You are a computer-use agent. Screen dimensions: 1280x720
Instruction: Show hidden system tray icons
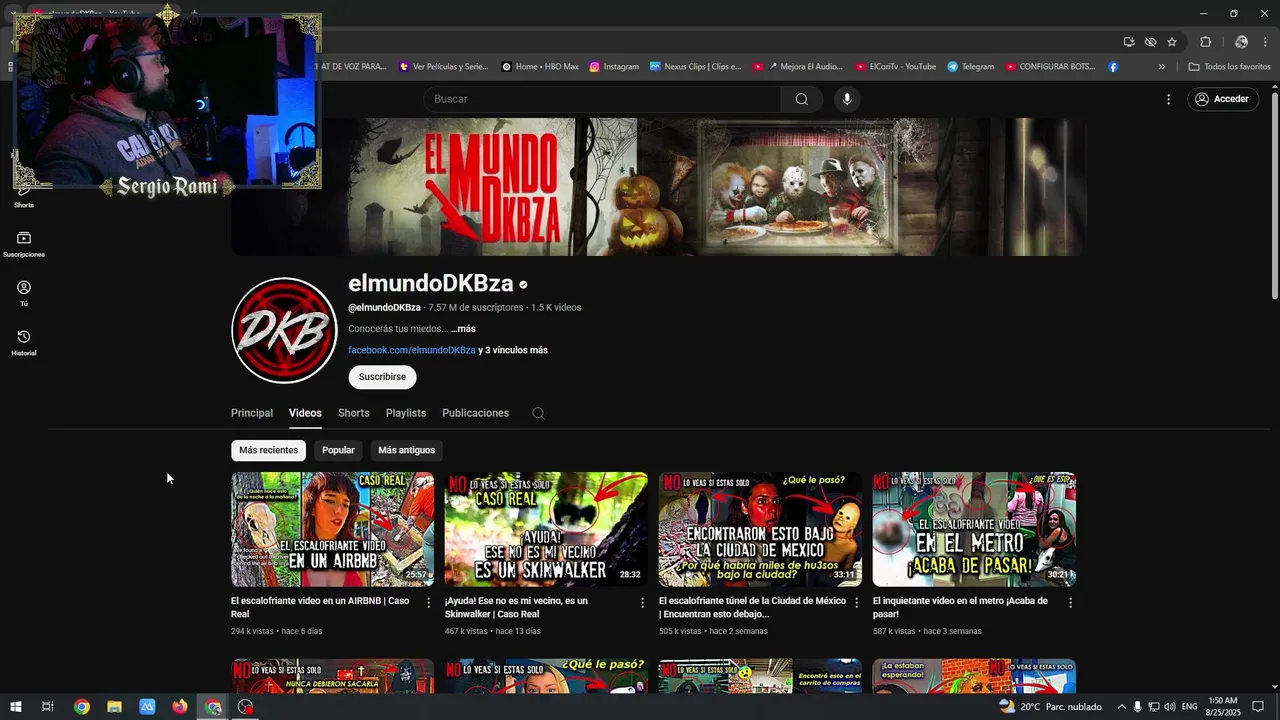tap(1121, 707)
